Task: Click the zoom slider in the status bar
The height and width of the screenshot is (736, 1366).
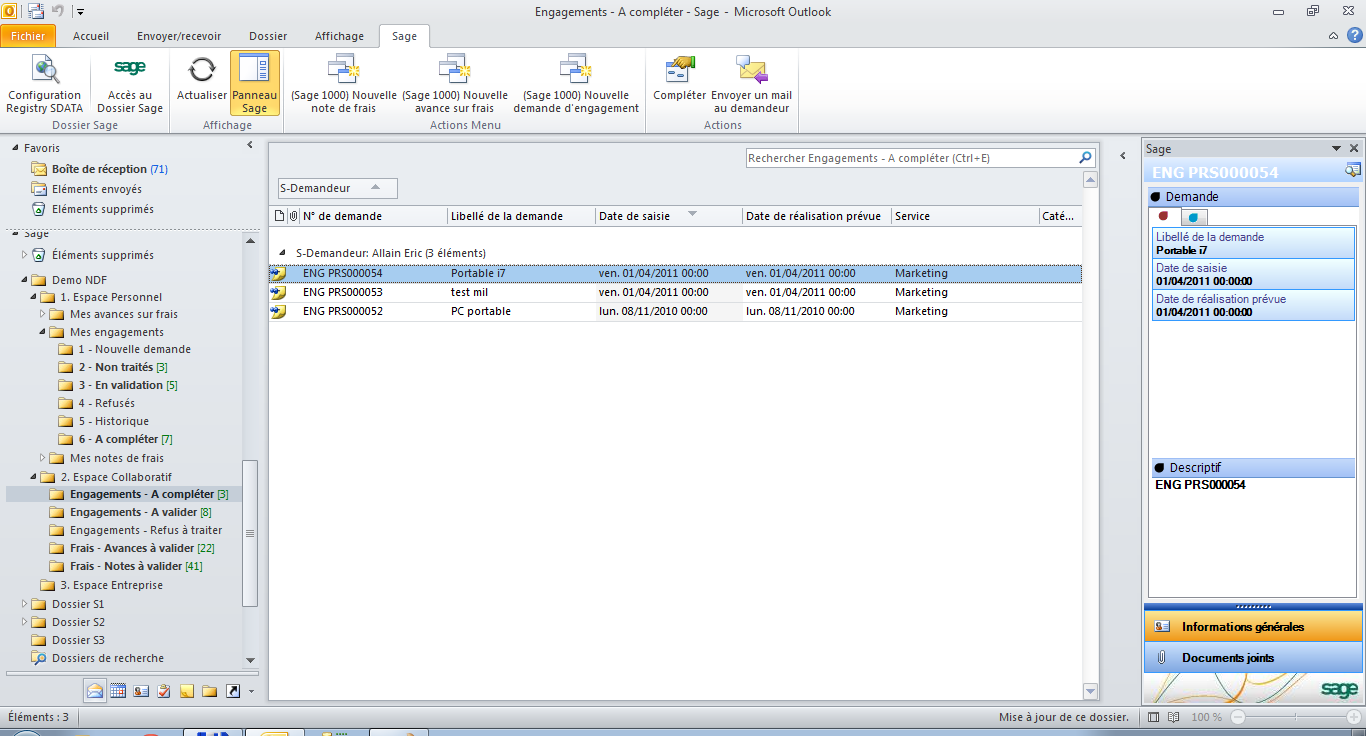Action: [1296, 717]
